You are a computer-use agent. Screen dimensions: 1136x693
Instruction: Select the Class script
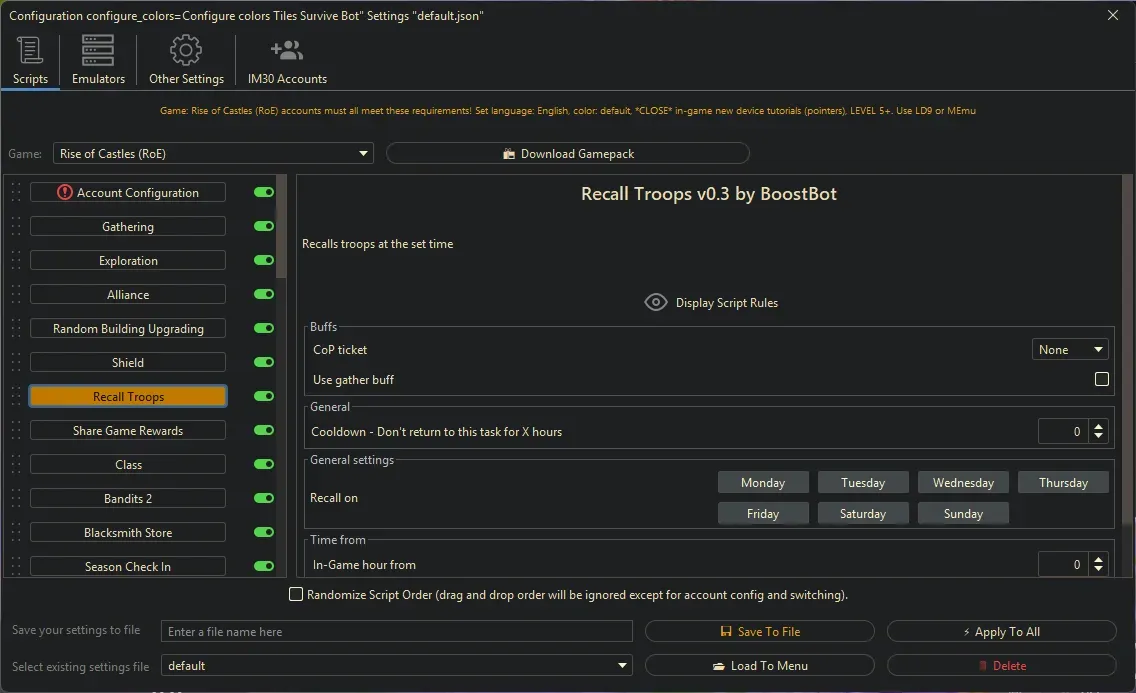coord(128,465)
